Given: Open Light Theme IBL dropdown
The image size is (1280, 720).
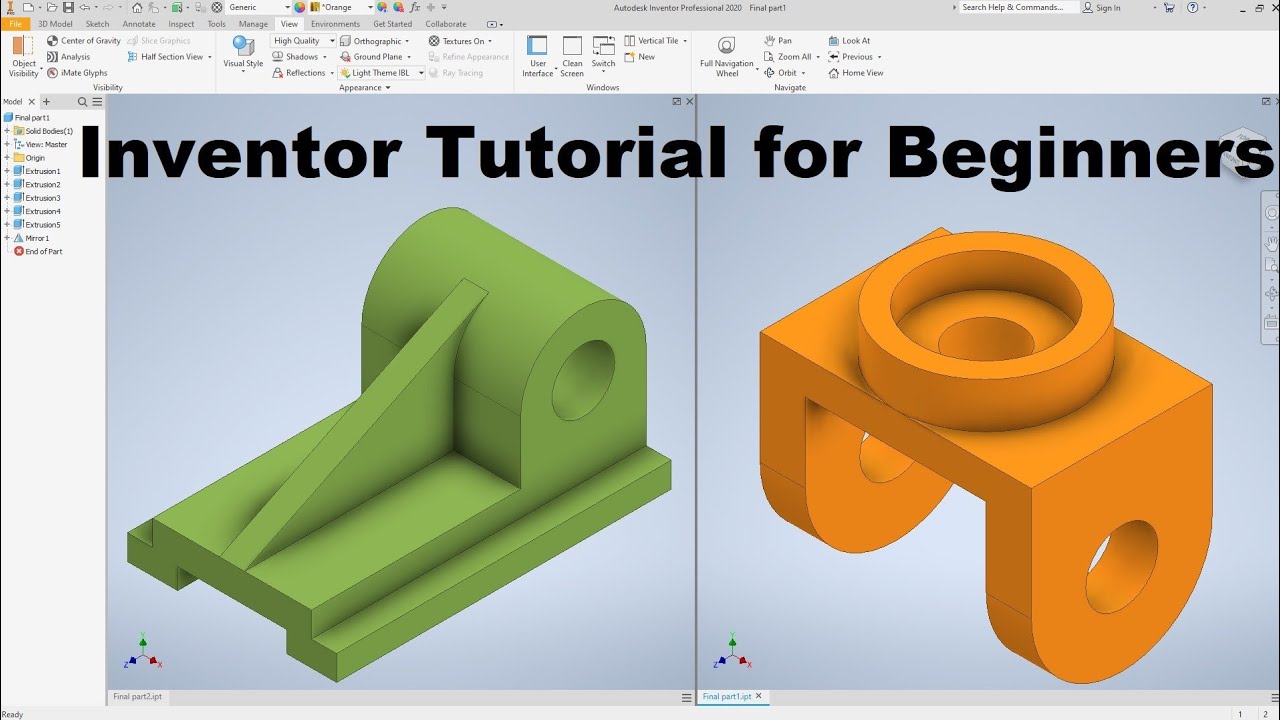Looking at the screenshot, I should pyautogui.click(x=382, y=73).
